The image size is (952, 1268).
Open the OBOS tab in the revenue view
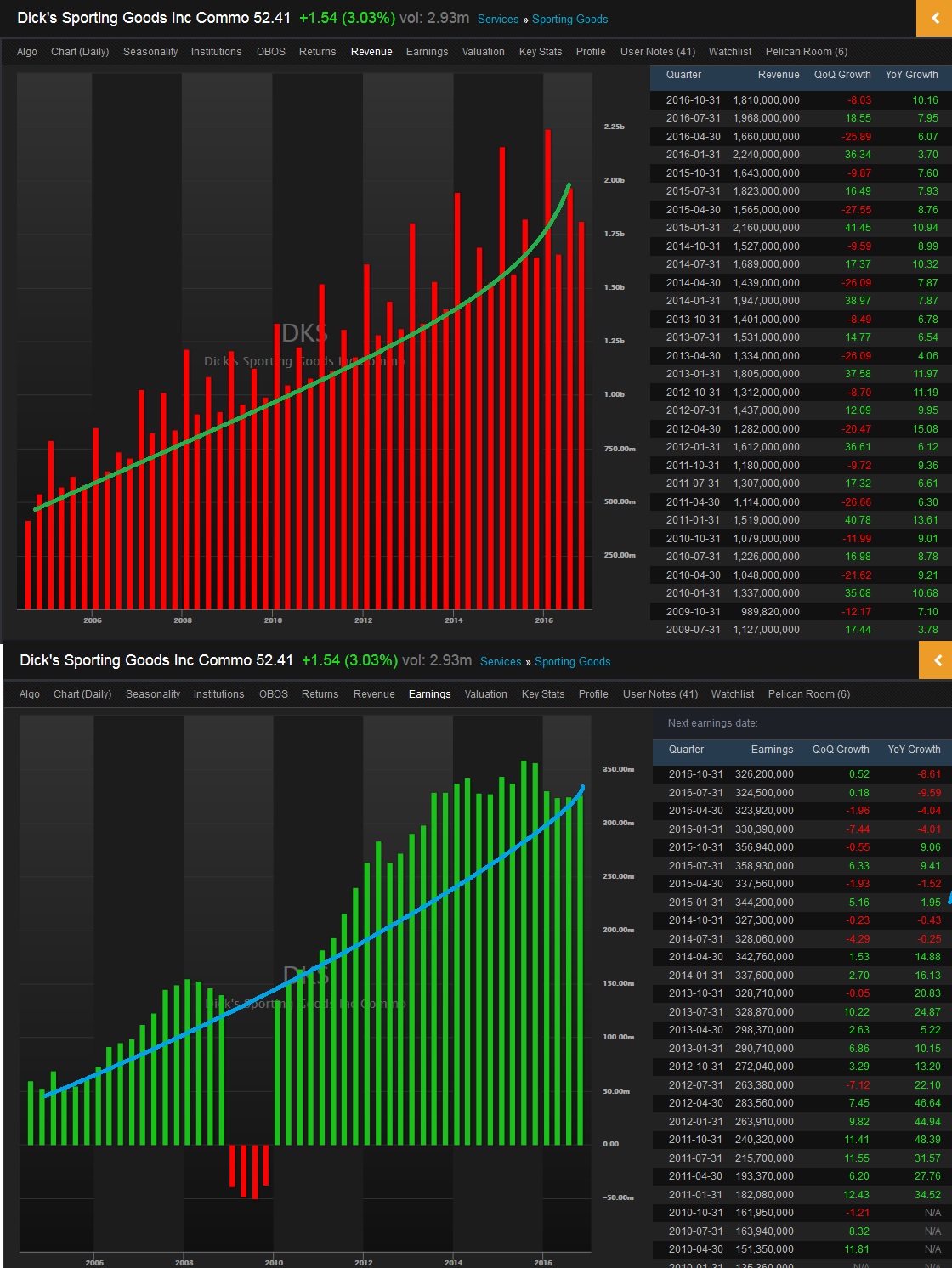271,52
